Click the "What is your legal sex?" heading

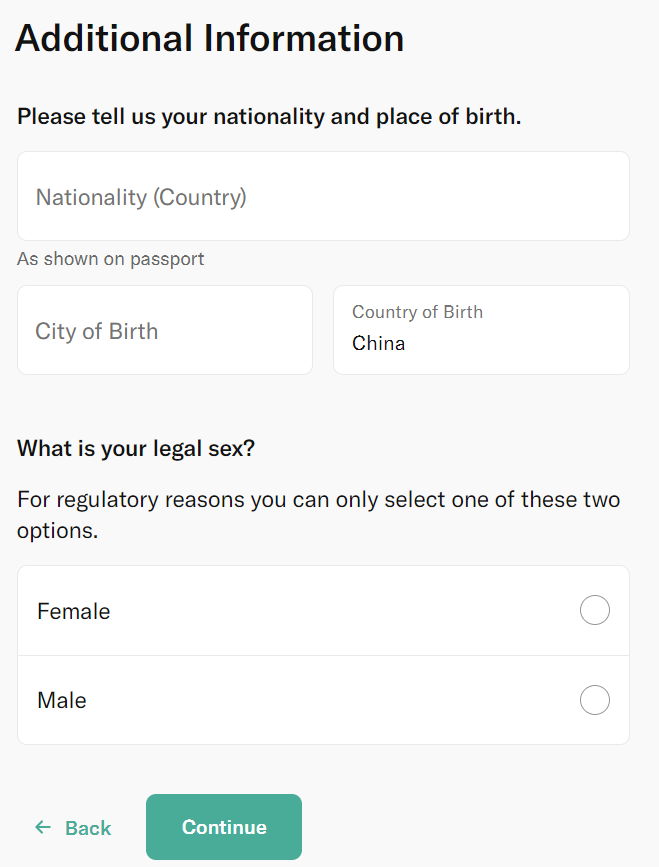click(136, 448)
